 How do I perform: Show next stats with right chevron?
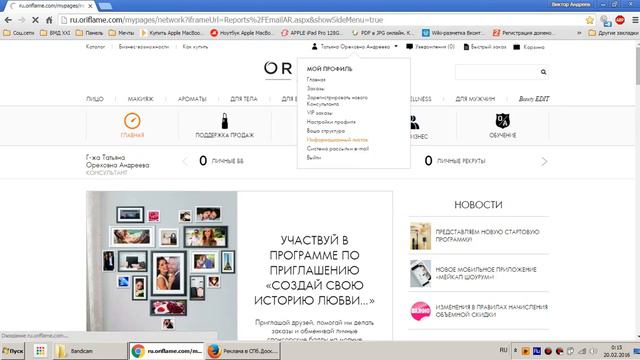[544, 162]
